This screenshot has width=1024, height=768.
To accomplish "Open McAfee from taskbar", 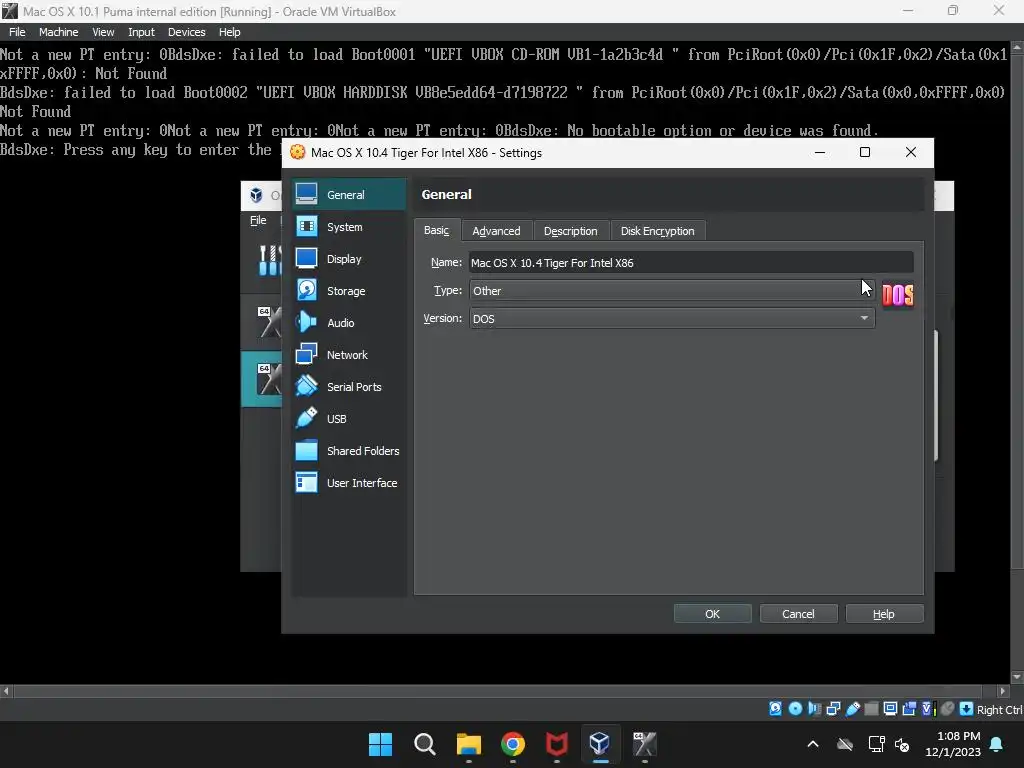I will [x=556, y=744].
